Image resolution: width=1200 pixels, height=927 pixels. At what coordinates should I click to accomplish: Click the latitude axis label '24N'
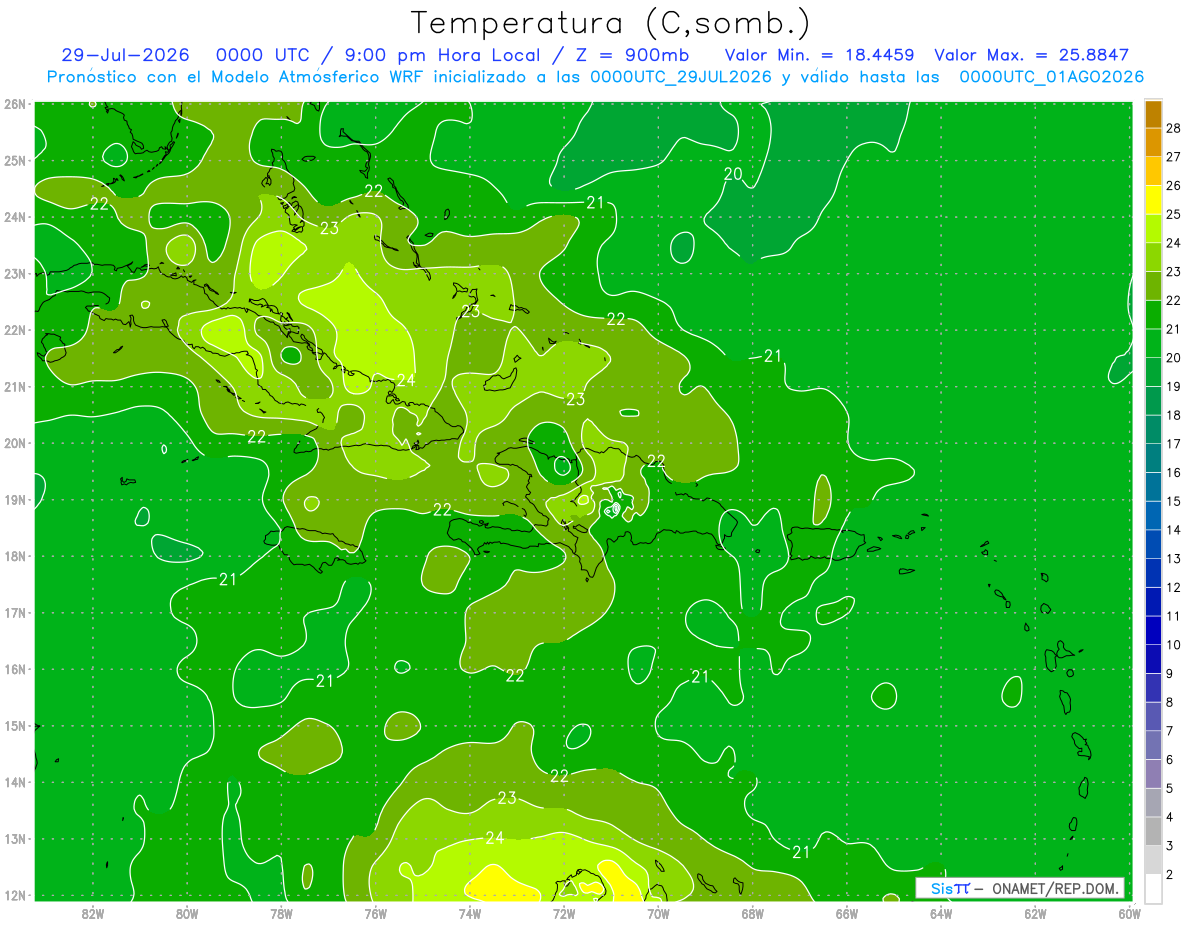click(x=15, y=217)
